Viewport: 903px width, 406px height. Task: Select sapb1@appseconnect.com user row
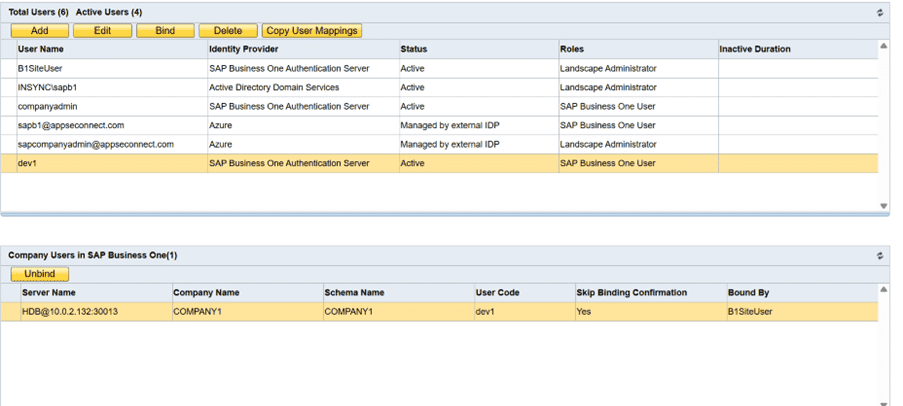[x=71, y=125]
